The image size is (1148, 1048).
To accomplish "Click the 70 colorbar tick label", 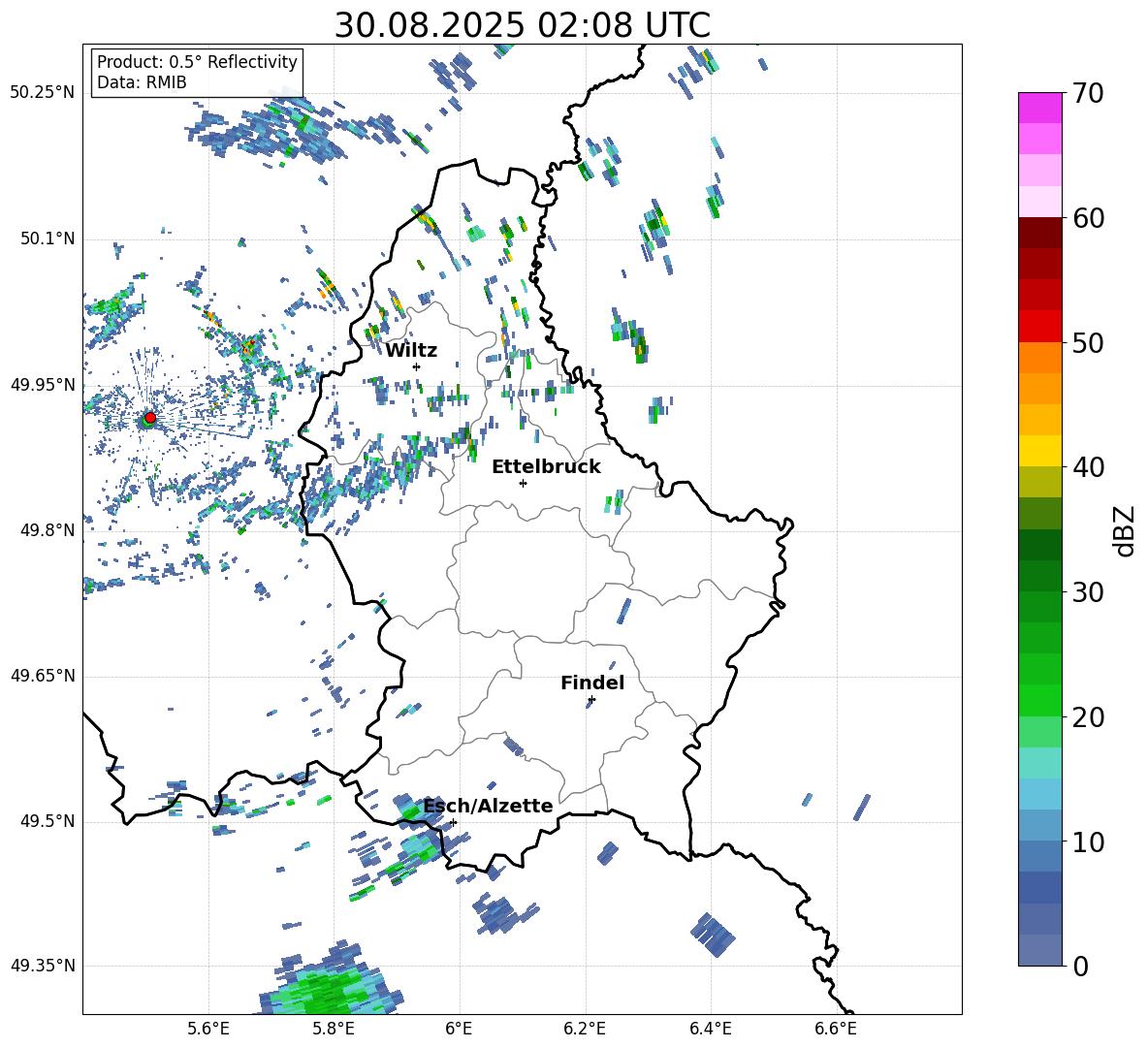I will click(1088, 93).
